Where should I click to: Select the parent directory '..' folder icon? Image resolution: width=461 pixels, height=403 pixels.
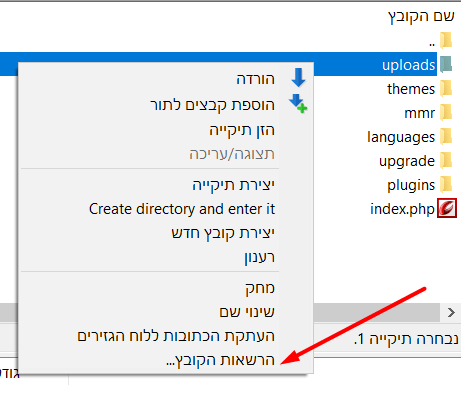click(x=446, y=40)
